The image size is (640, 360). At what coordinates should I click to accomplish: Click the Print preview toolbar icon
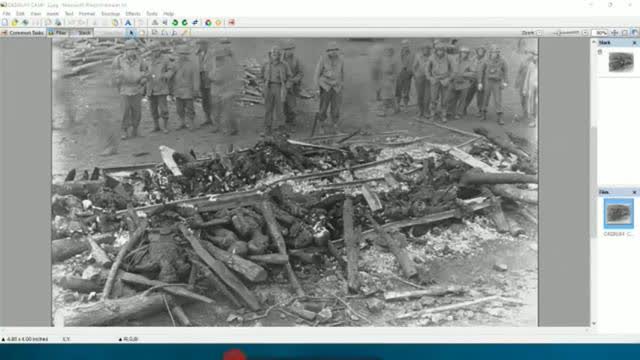coord(48,22)
